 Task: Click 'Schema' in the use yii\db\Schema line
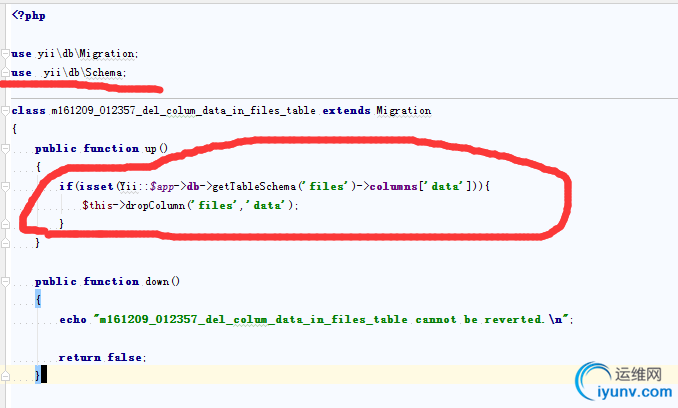[x=104, y=73]
